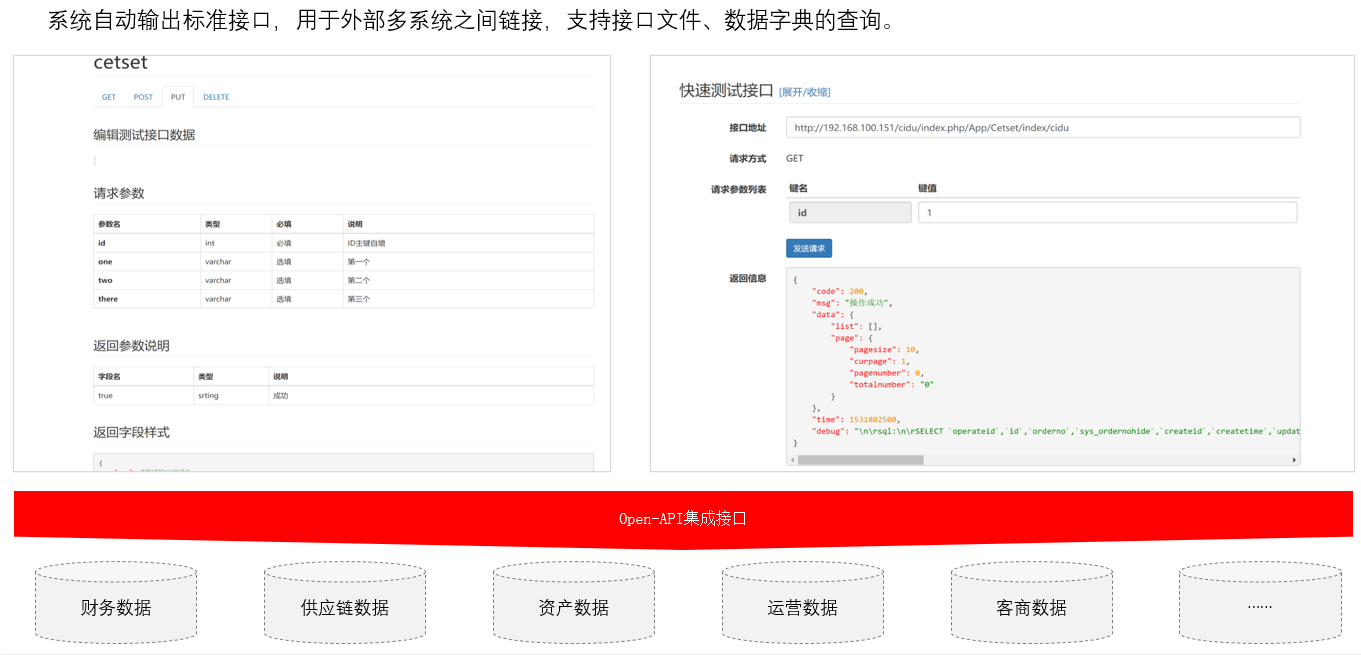Click the 请求参数列表 label

pos(739,189)
